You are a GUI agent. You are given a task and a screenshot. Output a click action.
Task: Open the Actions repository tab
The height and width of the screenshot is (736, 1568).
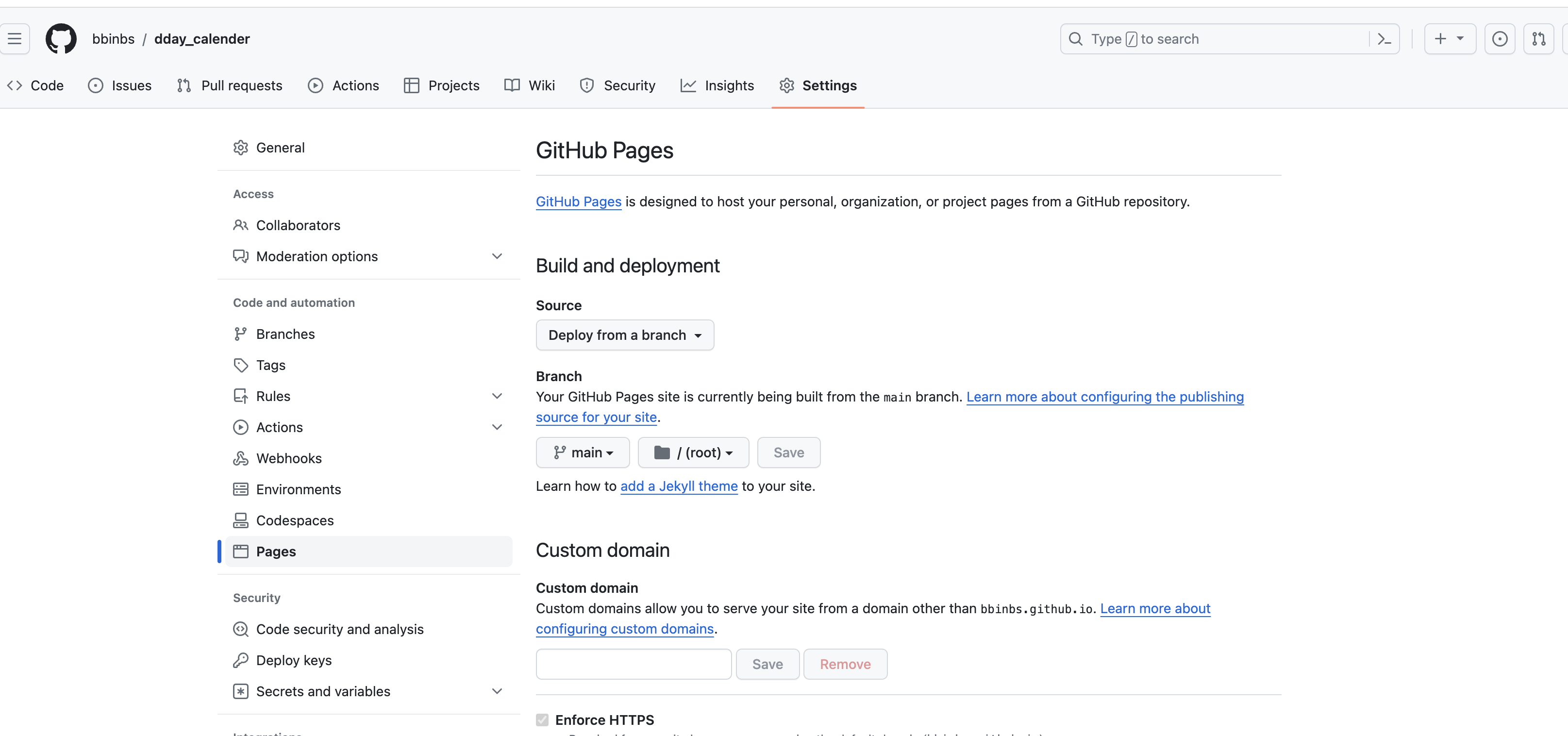tap(343, 86)
